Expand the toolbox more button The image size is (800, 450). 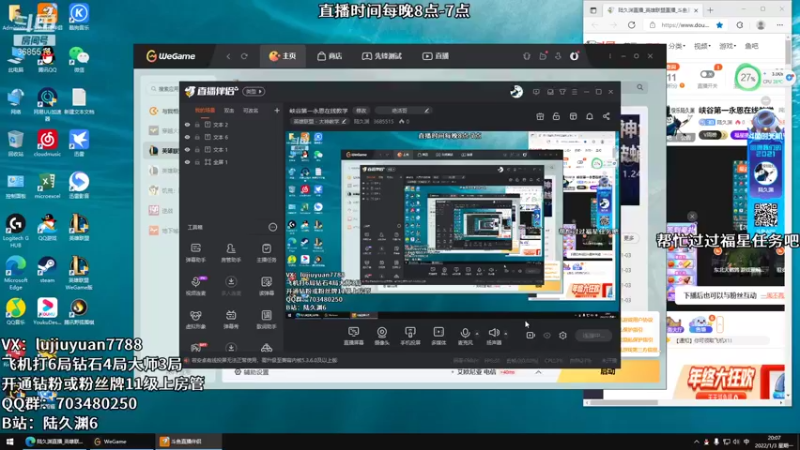click(x=272, y=227)
